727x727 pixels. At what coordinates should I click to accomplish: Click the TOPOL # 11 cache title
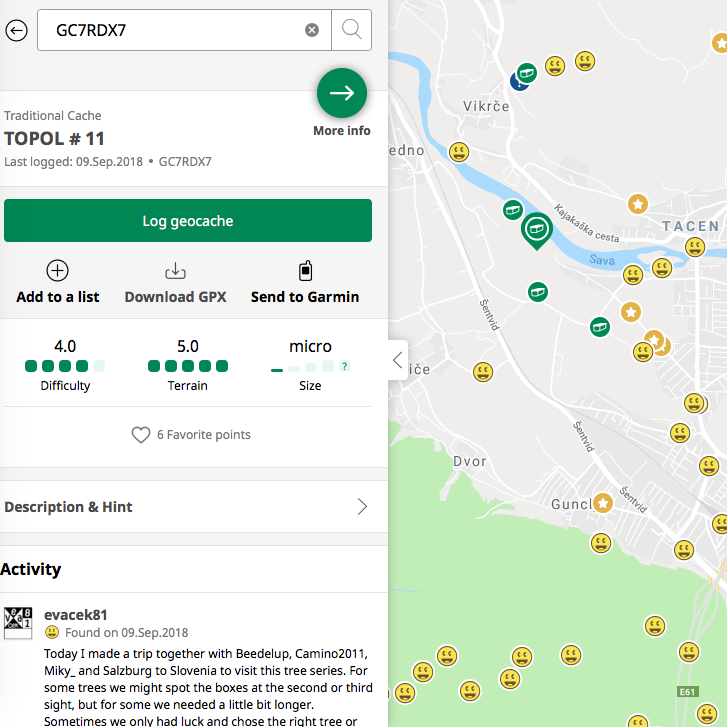(54, 139)
